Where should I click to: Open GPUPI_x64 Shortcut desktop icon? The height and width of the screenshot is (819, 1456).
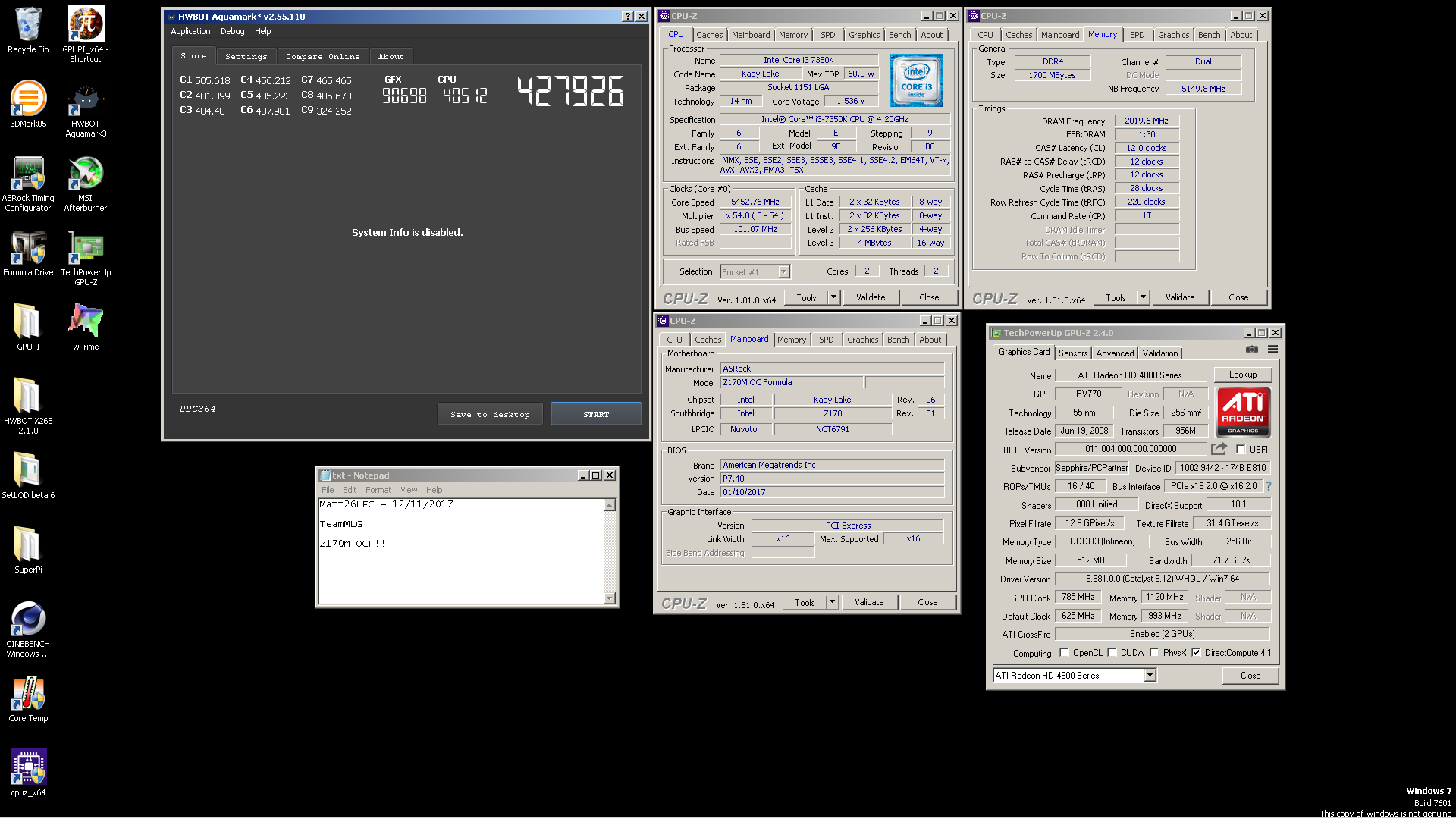86,34
